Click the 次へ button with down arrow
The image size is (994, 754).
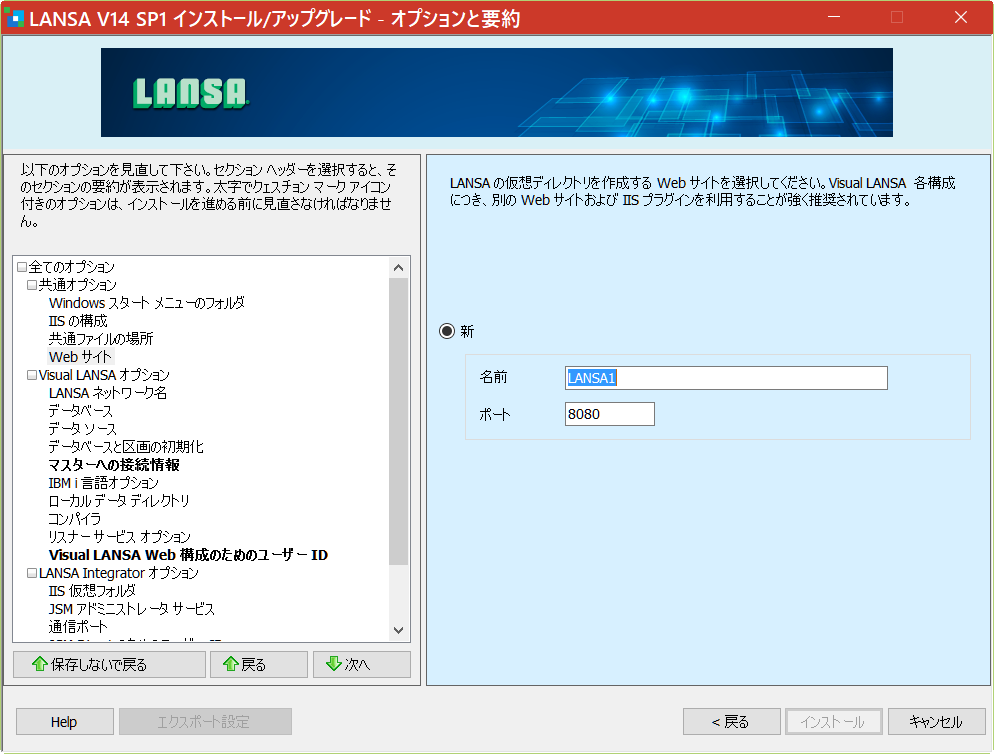(362, 665)
